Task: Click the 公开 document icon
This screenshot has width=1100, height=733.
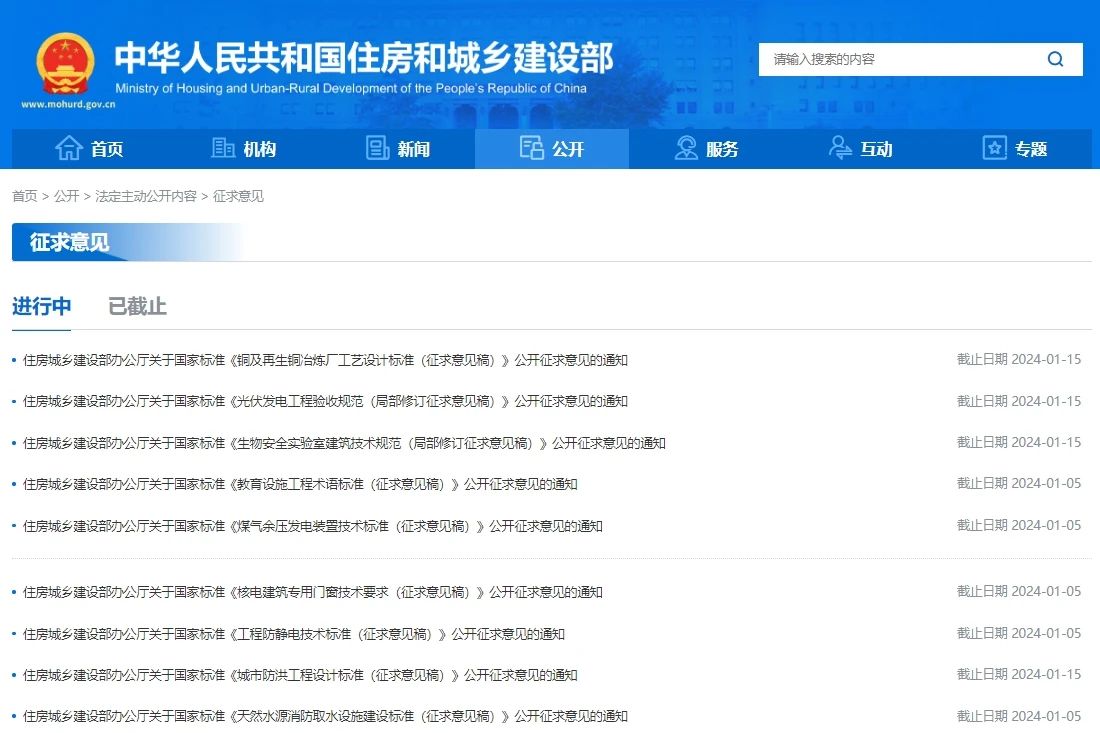Action: (x=532, y=148)
